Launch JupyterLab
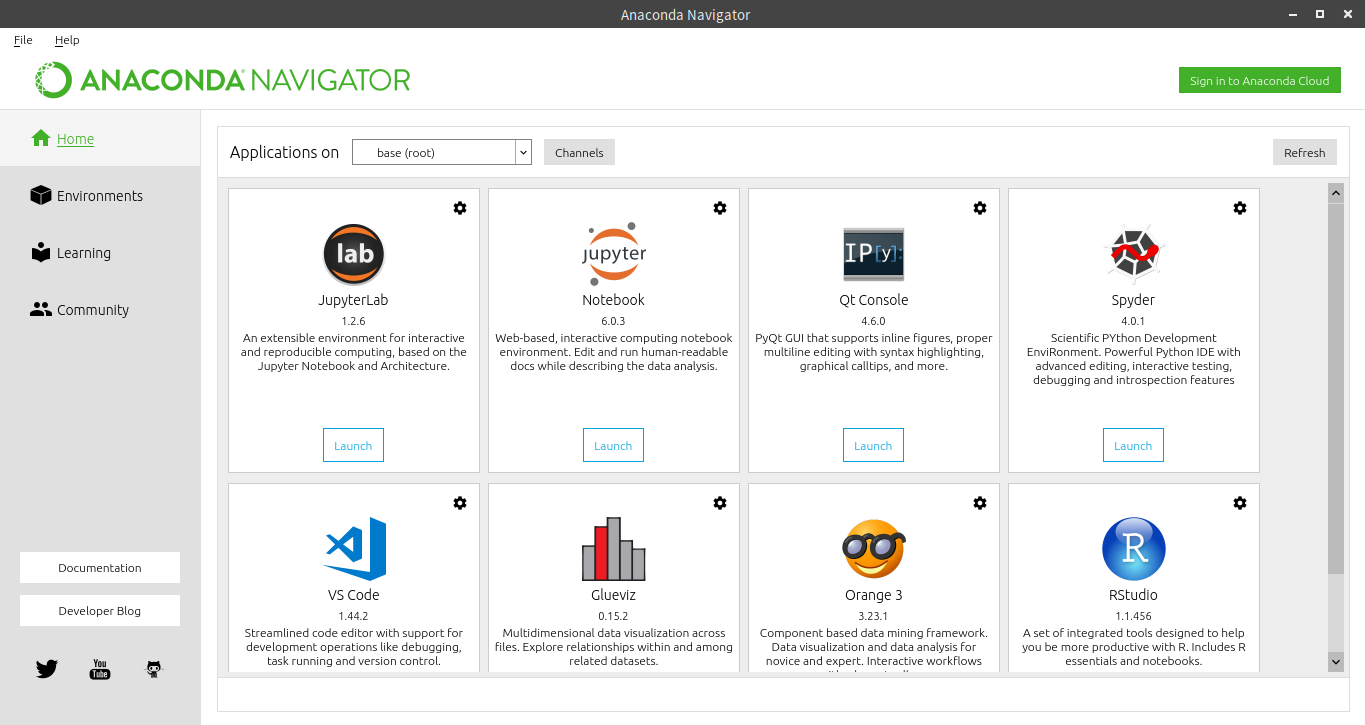The image size is (1365, 725). (x=353, y=445)
